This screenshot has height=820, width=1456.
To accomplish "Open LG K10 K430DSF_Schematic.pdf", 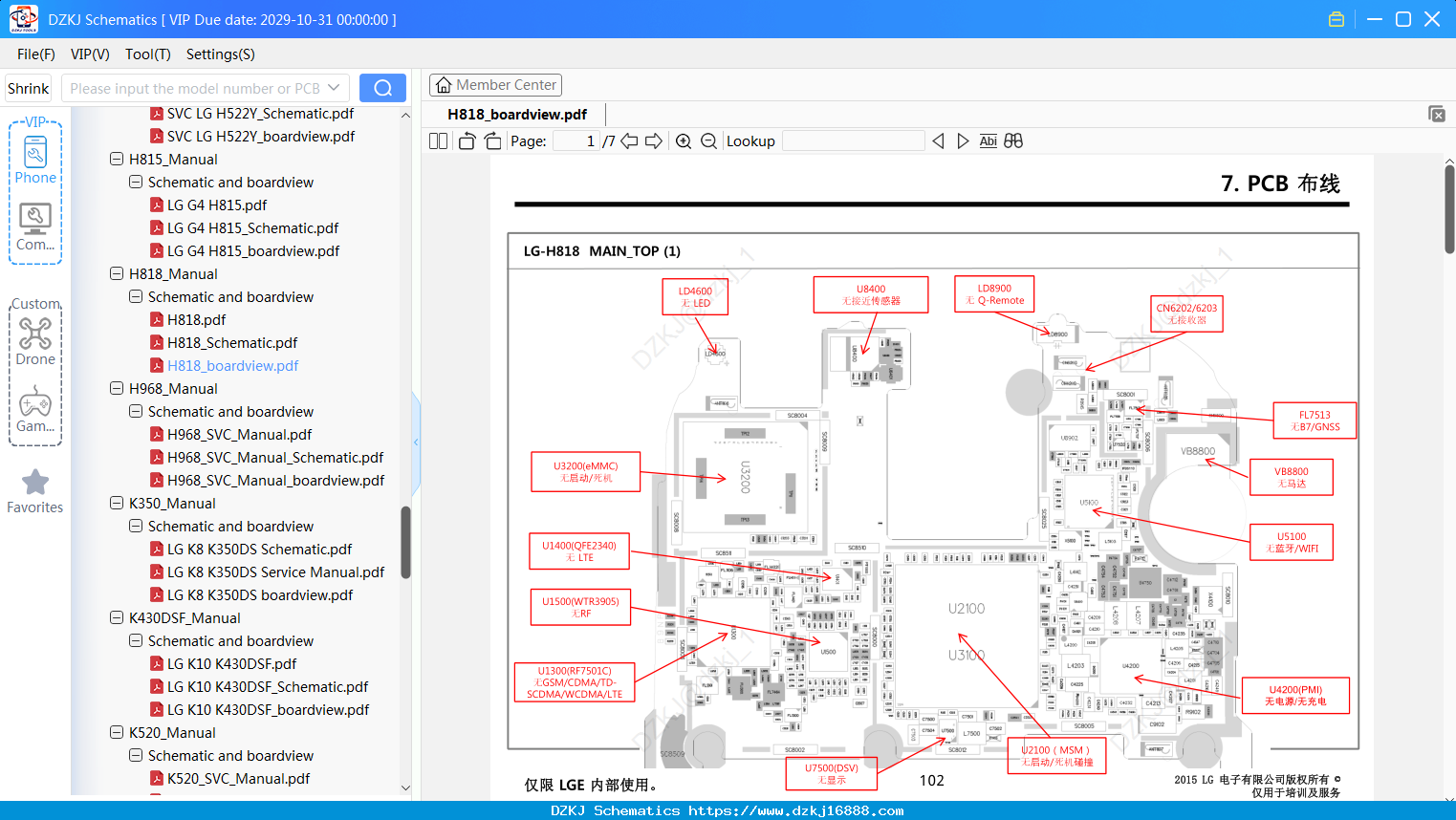I will [x=268, y=686].
